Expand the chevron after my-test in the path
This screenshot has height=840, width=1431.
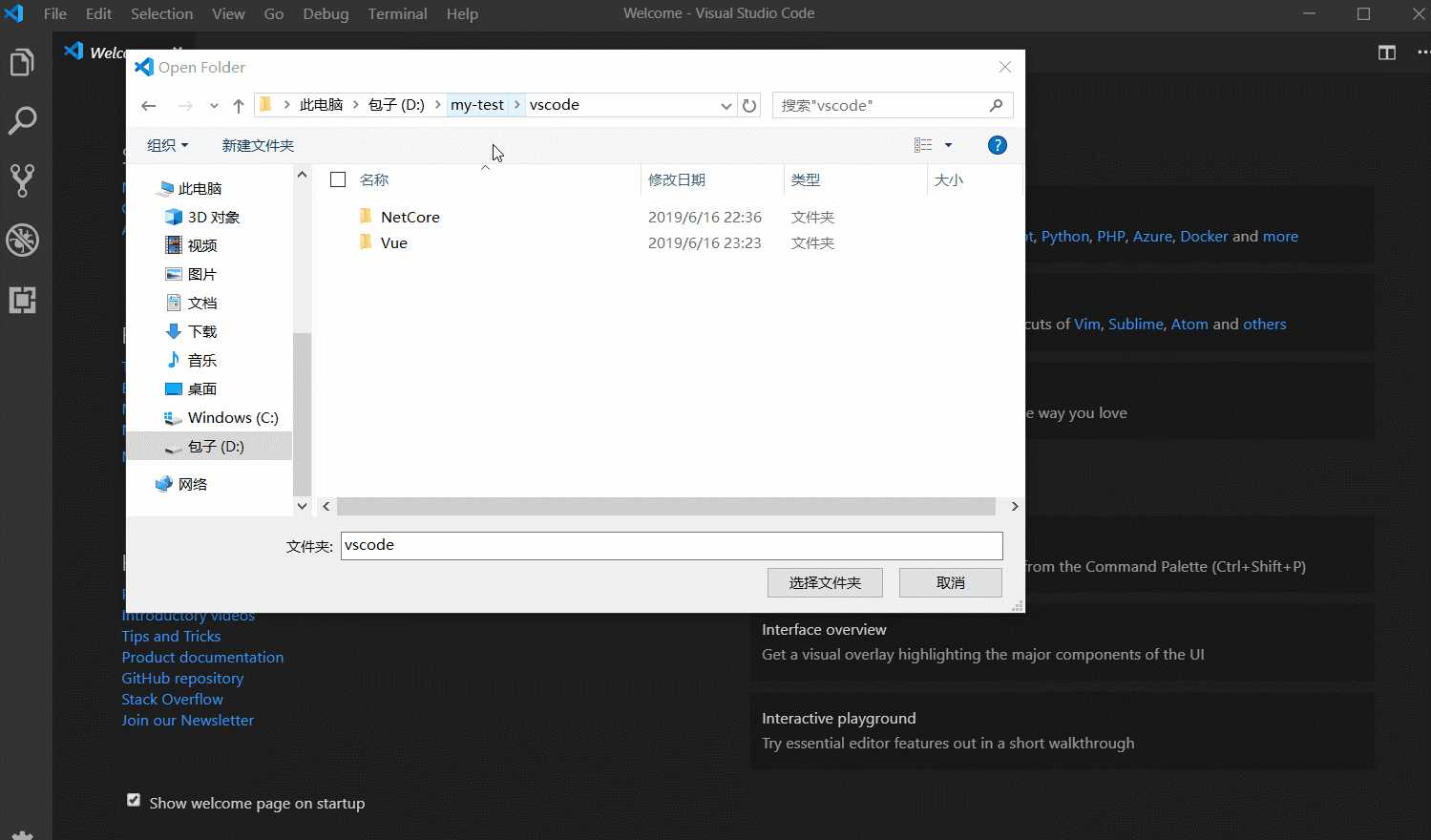click(x=517, y=105)
